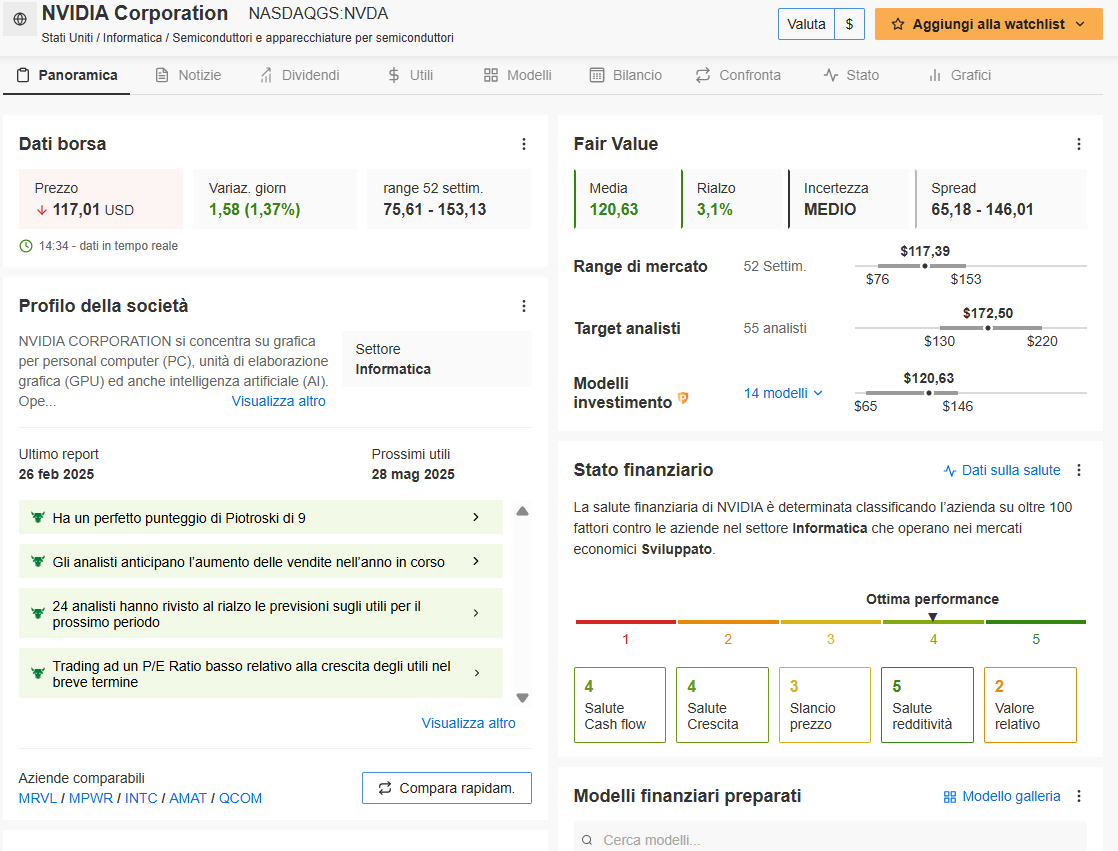
Task: Open Profilo della società three-dot menu
Action: (x=524, y=306)
